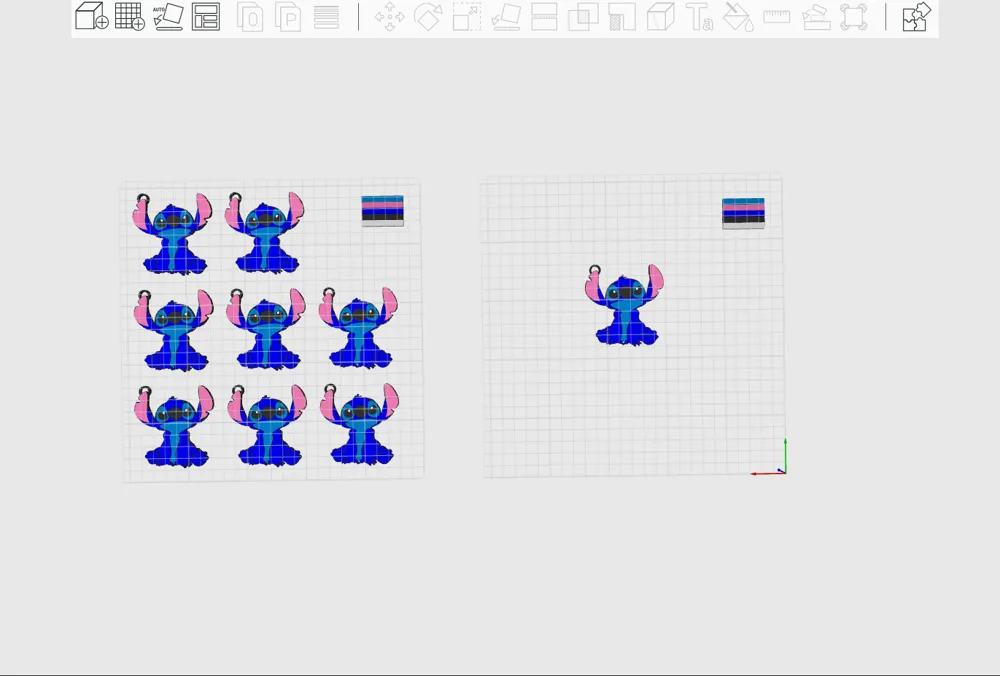Select the Scale tool icon
The width and height of the screenshot is (1000, 676).
[467, 17]
